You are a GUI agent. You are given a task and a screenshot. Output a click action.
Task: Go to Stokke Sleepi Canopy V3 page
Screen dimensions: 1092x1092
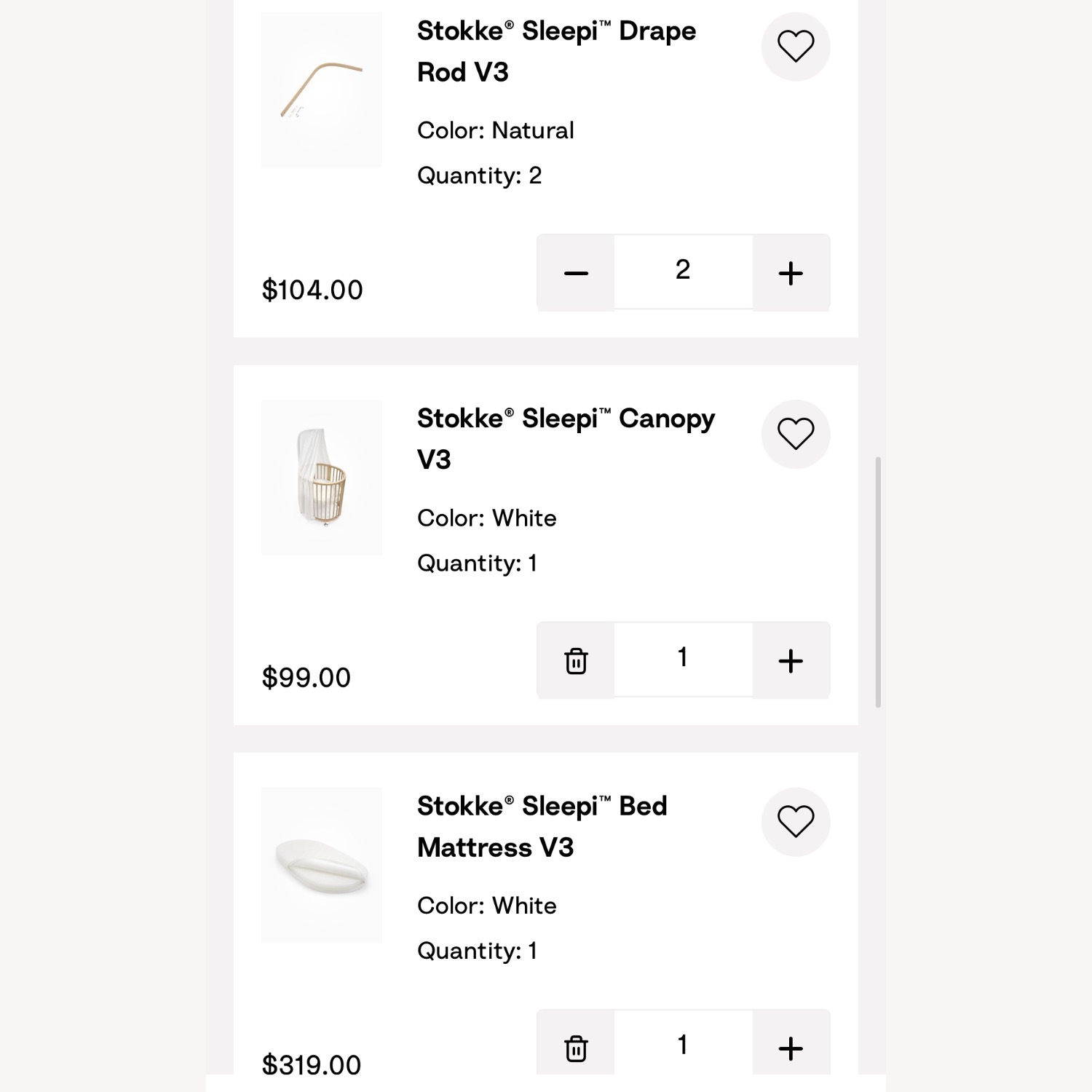pos(566,439)
